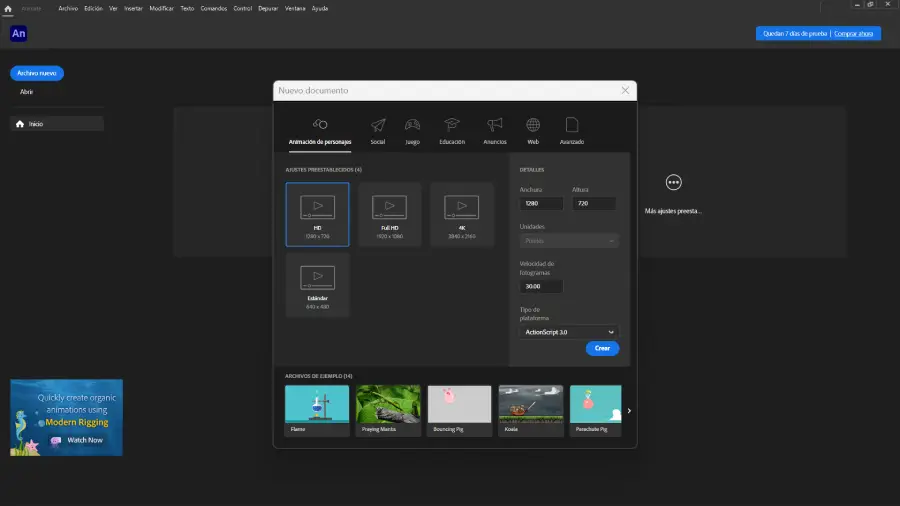This screenshot has height=506, width=900.
Task: Click Watch Now on Modern Rigging banner
Action: [85, 440]
